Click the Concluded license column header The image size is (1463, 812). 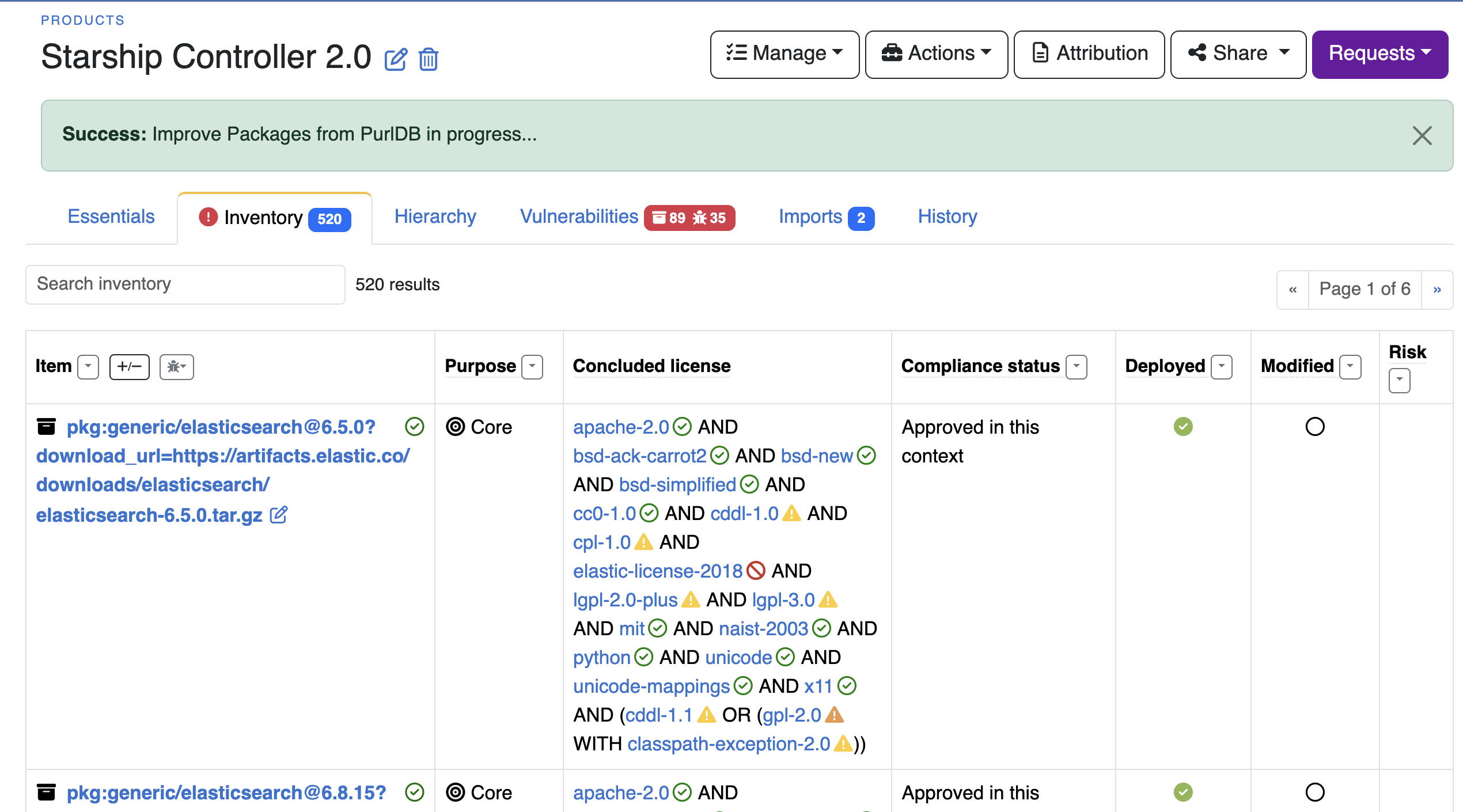651,366
